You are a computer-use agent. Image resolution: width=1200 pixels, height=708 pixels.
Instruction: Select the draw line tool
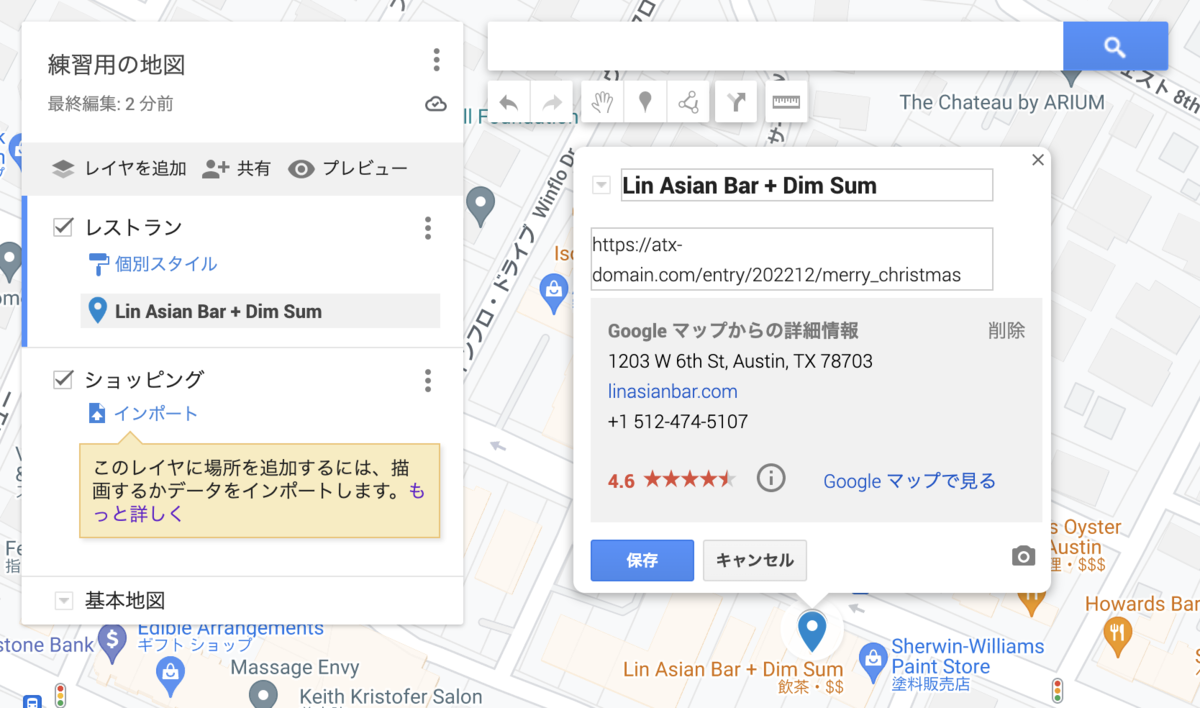[688, 102]
